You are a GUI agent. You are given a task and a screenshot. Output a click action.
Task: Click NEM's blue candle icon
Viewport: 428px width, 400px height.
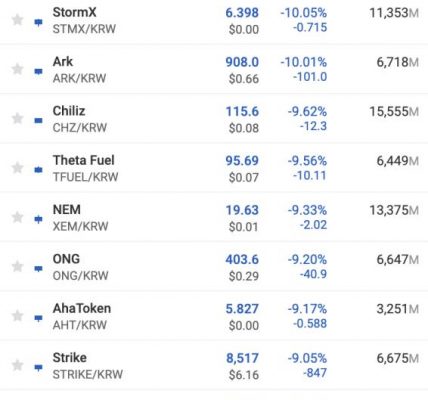[38, 219]
